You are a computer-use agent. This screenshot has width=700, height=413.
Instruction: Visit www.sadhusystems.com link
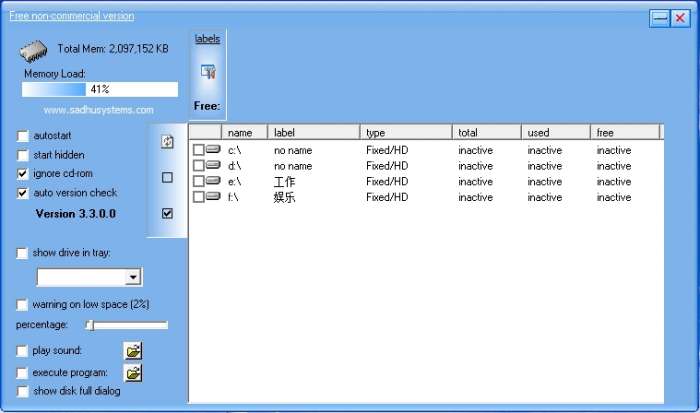tap(99, 110)
